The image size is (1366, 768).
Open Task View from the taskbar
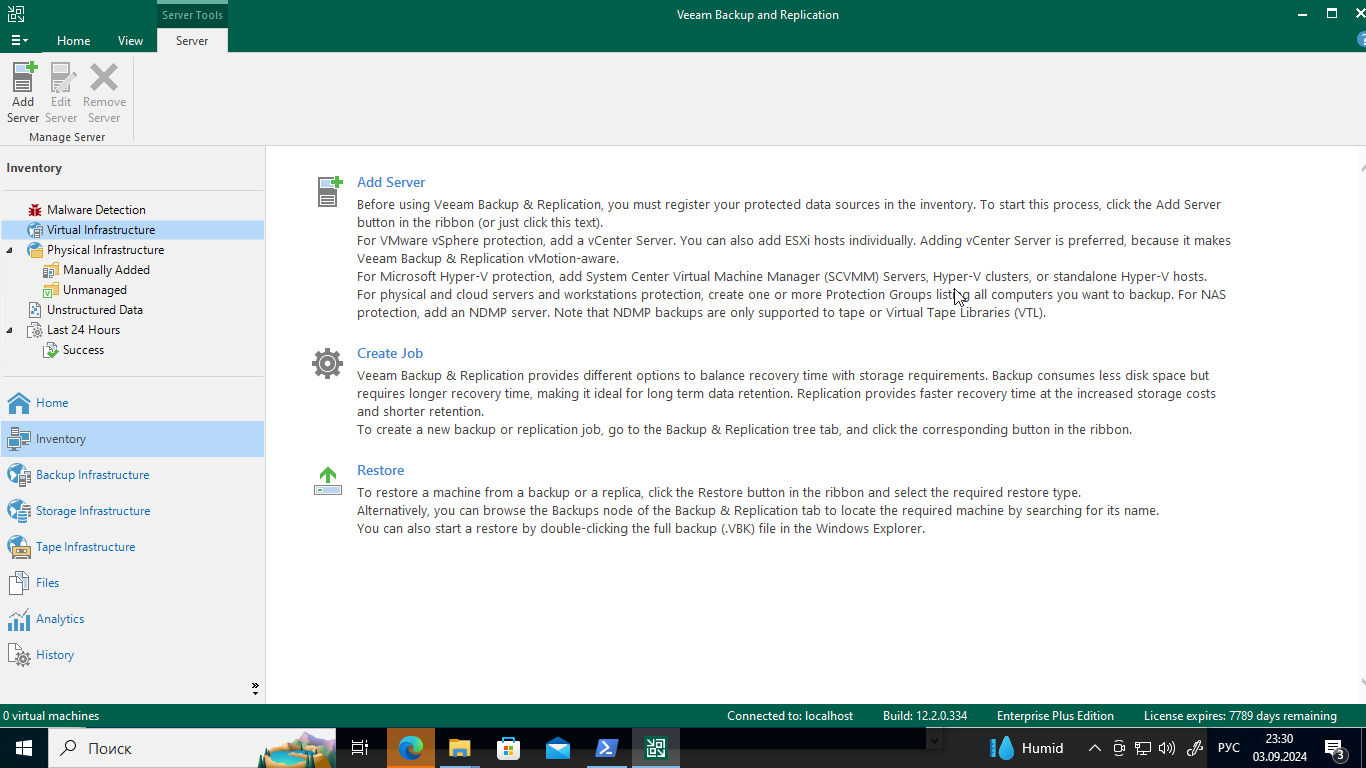(360, 748)
